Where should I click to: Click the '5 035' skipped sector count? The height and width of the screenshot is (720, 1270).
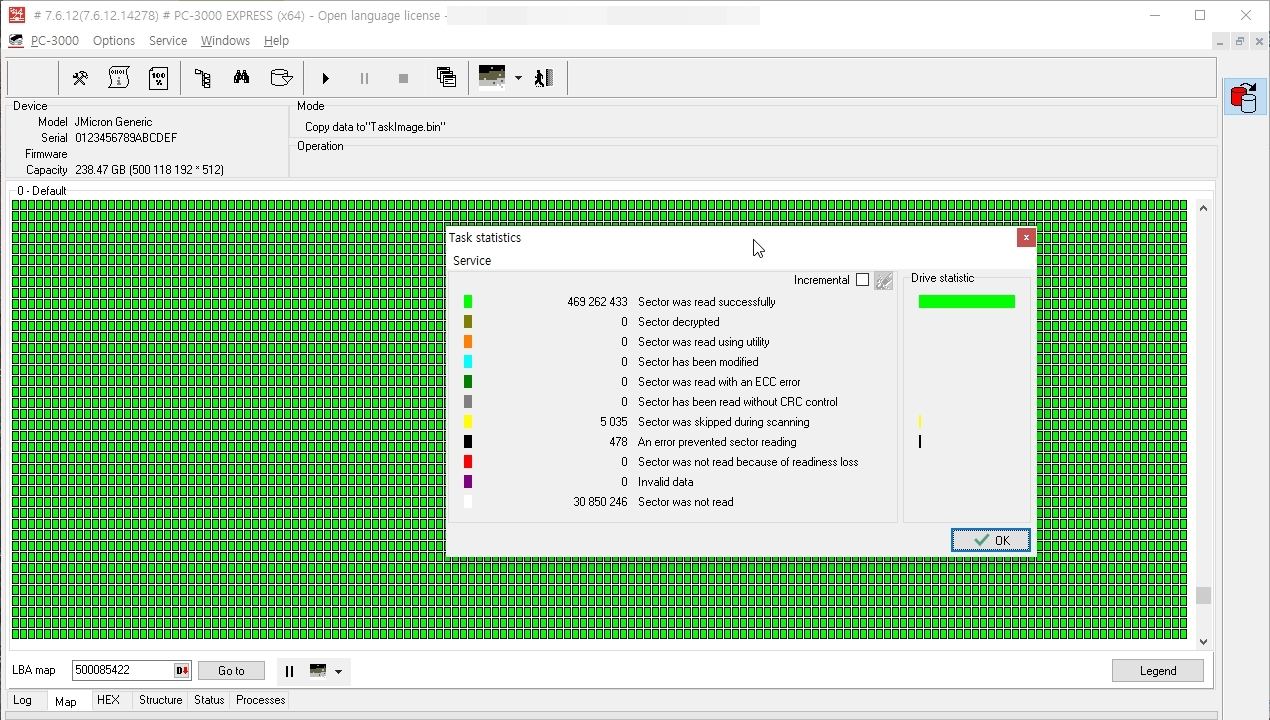[x=614, y=422]
